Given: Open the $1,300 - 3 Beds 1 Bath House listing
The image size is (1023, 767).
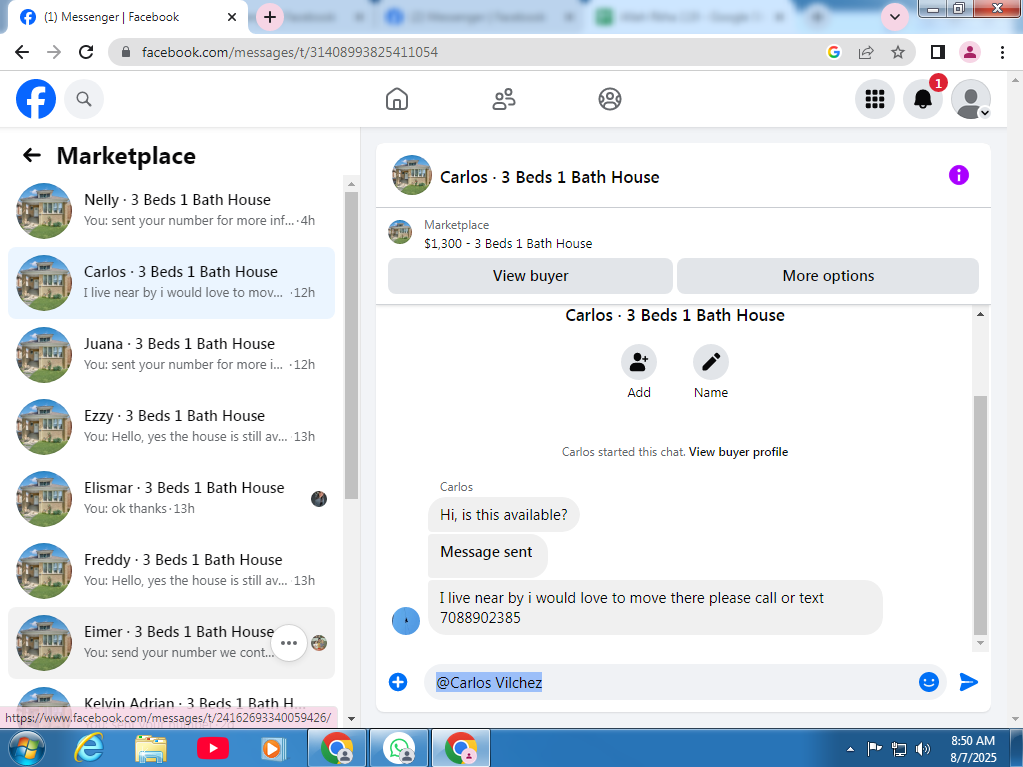Looking at the screenshot, I should click(508, 243).
